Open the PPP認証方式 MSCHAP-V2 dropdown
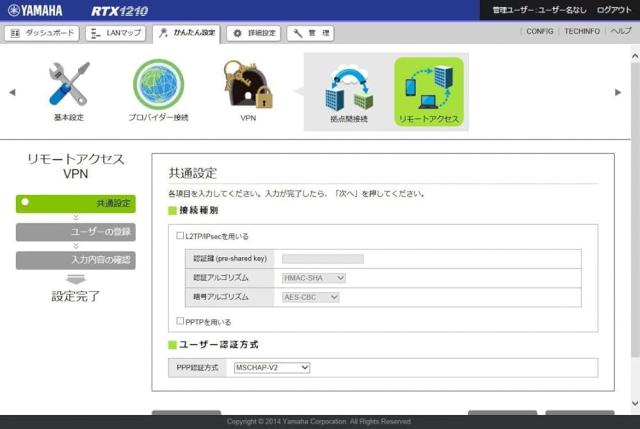The image size is (640, 429). click(272, 368)
